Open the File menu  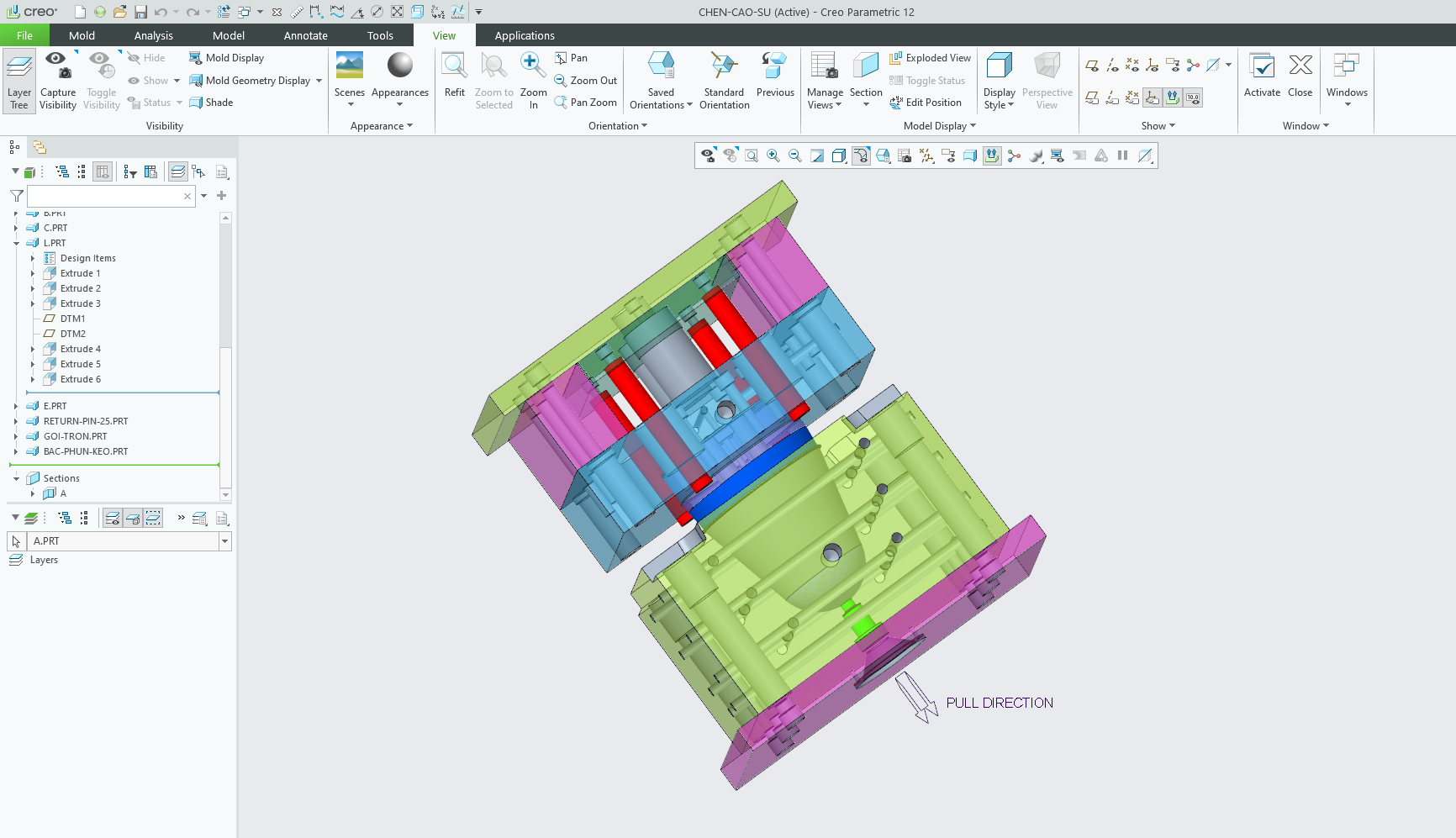pyautogui.click(x=24, y=35)
